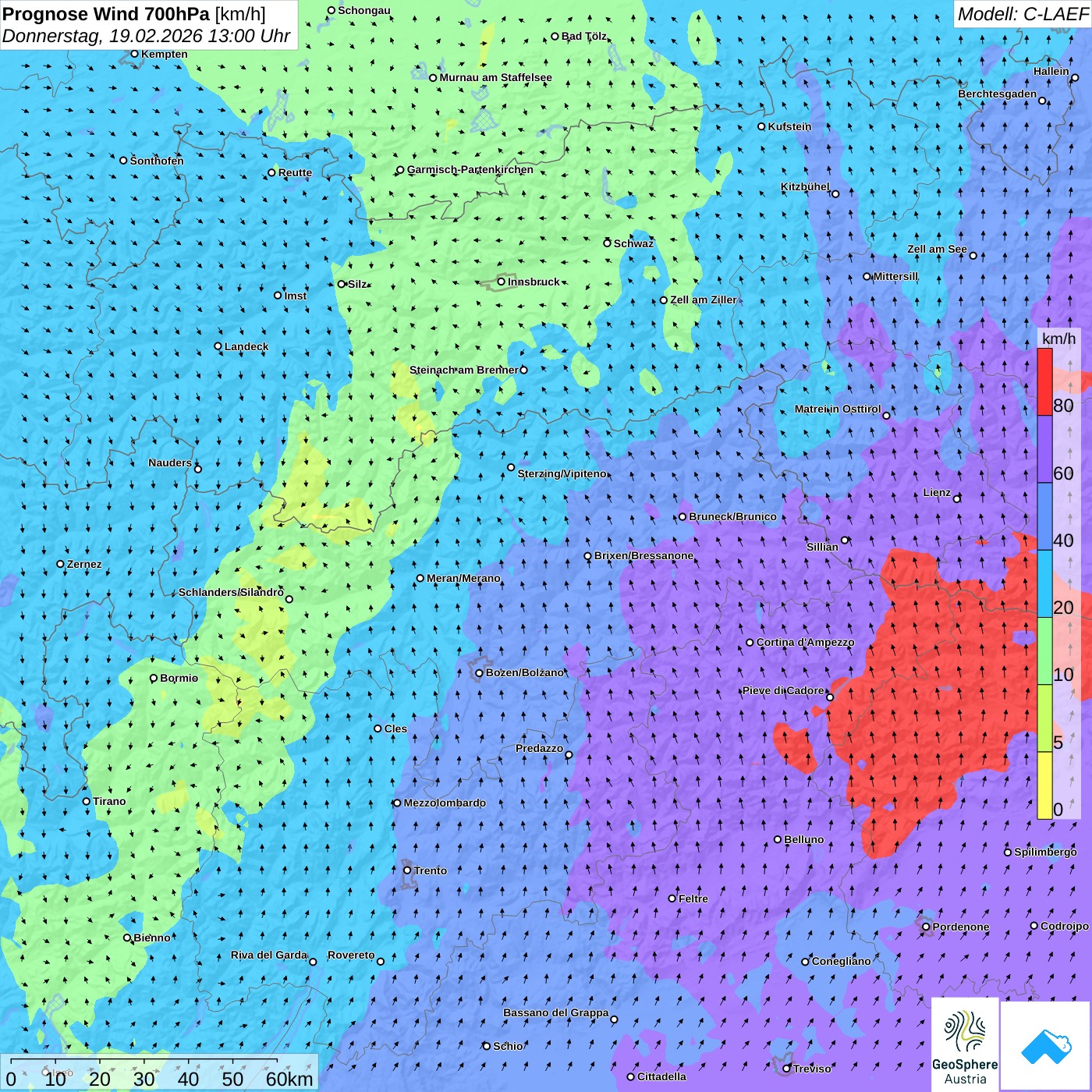Image resolution: width=1092 pixels, height=1092 pixels.
Task: Click the cyan legend swatch at 20
Action: pyautogui.click(x=1044, y=583)
